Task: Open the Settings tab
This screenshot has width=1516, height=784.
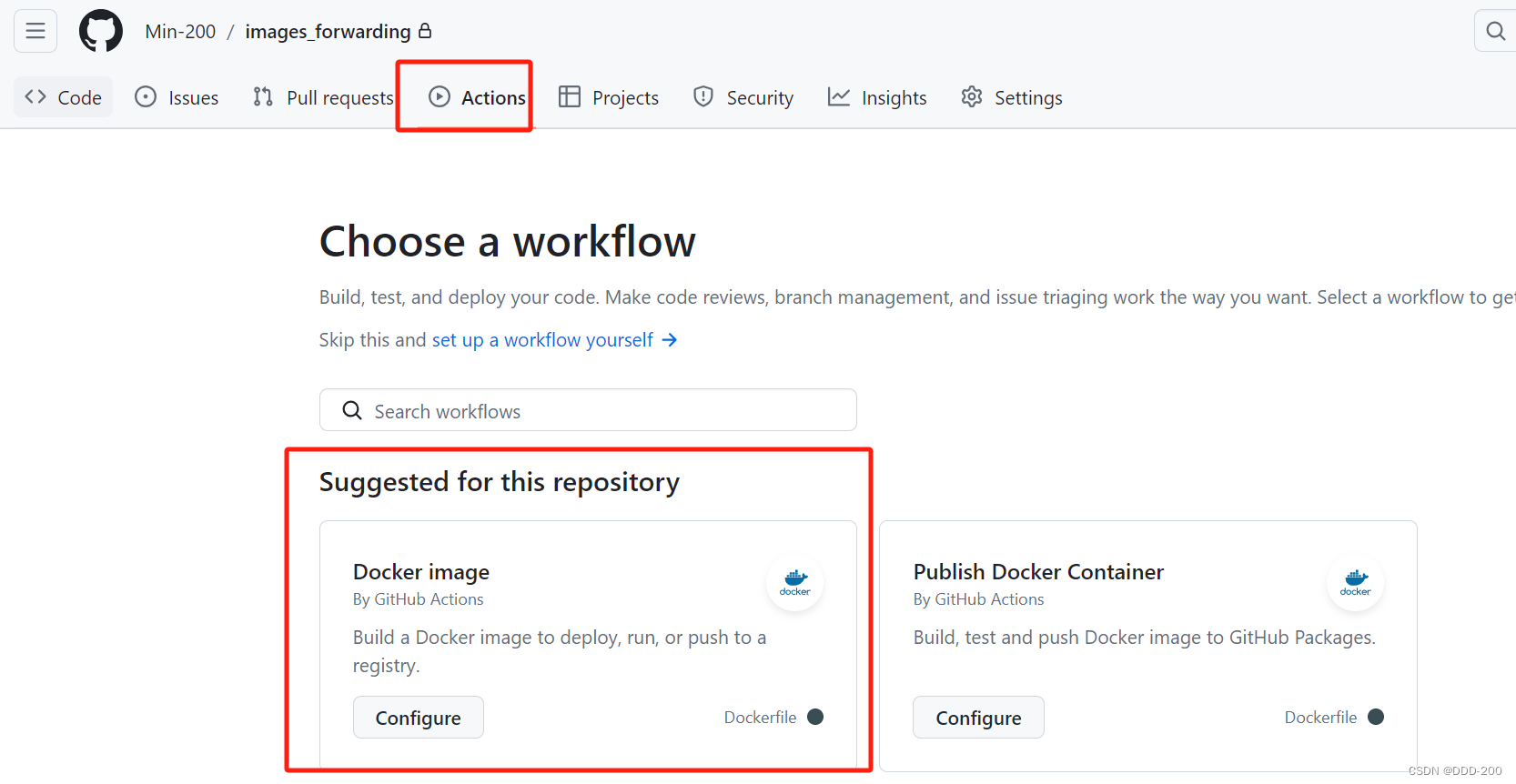Action: 1012,97
